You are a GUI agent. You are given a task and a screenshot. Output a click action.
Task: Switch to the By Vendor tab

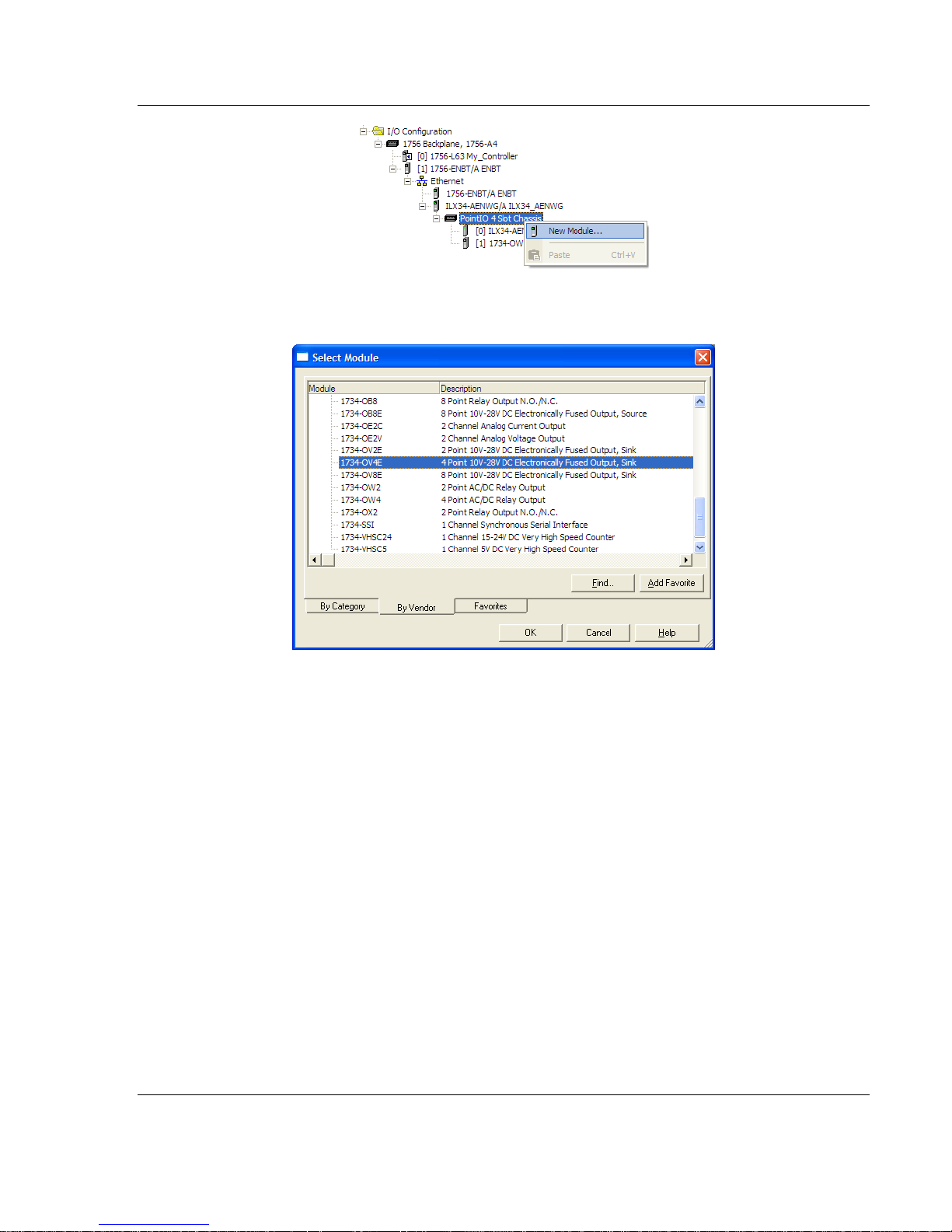(417, 607)
